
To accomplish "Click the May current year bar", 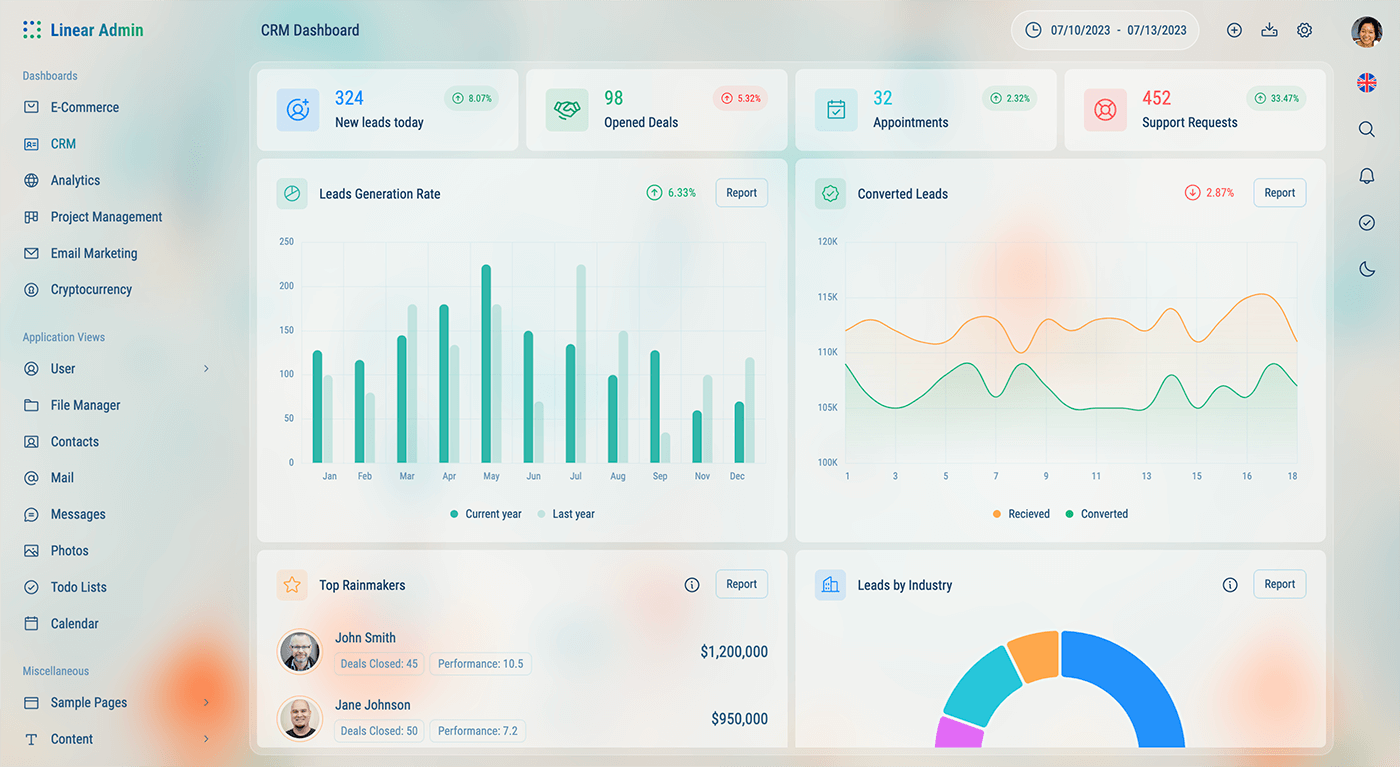I will (x=486, y=364).
